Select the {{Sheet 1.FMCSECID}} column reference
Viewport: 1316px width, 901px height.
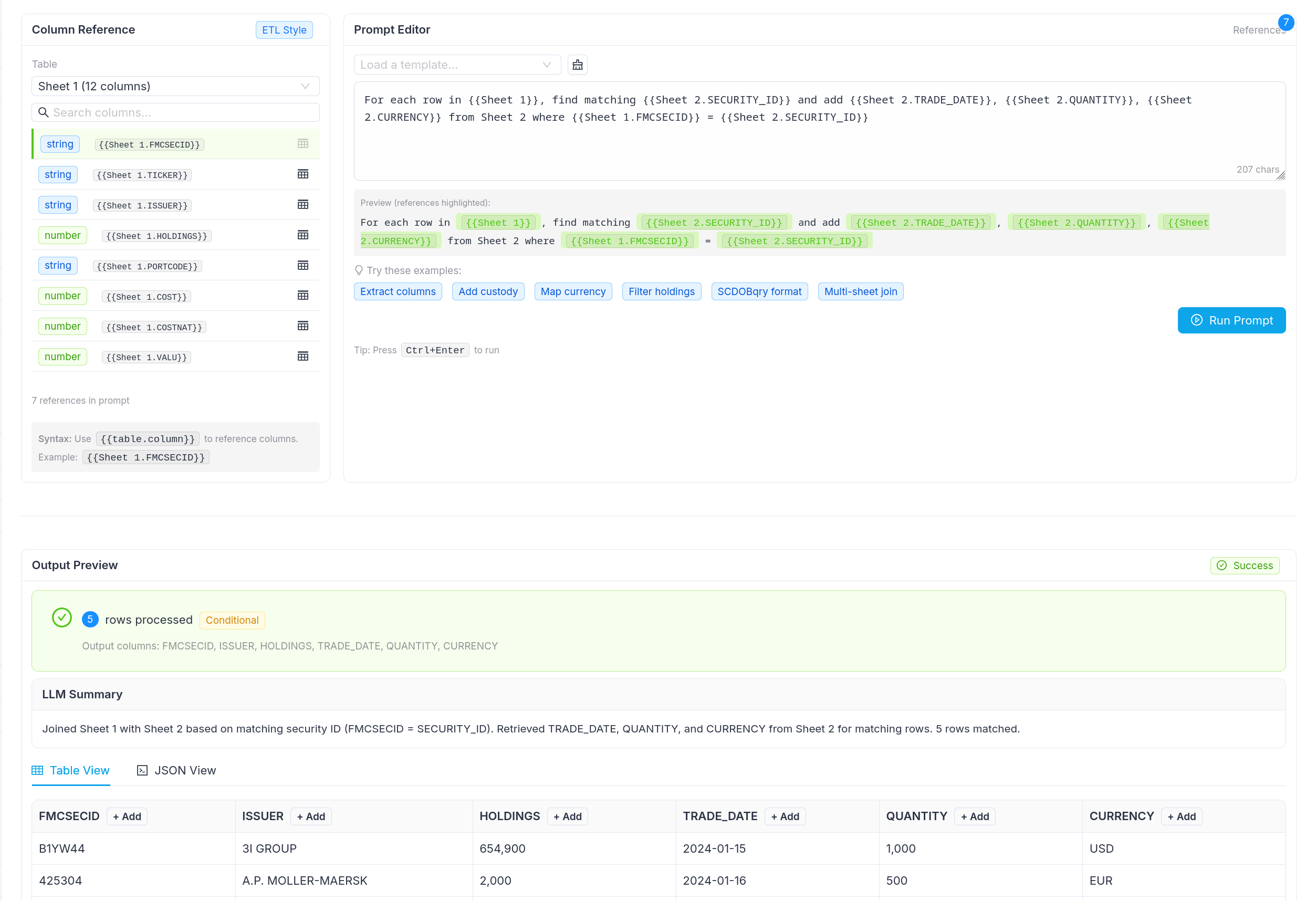click(x=150, y=144)
